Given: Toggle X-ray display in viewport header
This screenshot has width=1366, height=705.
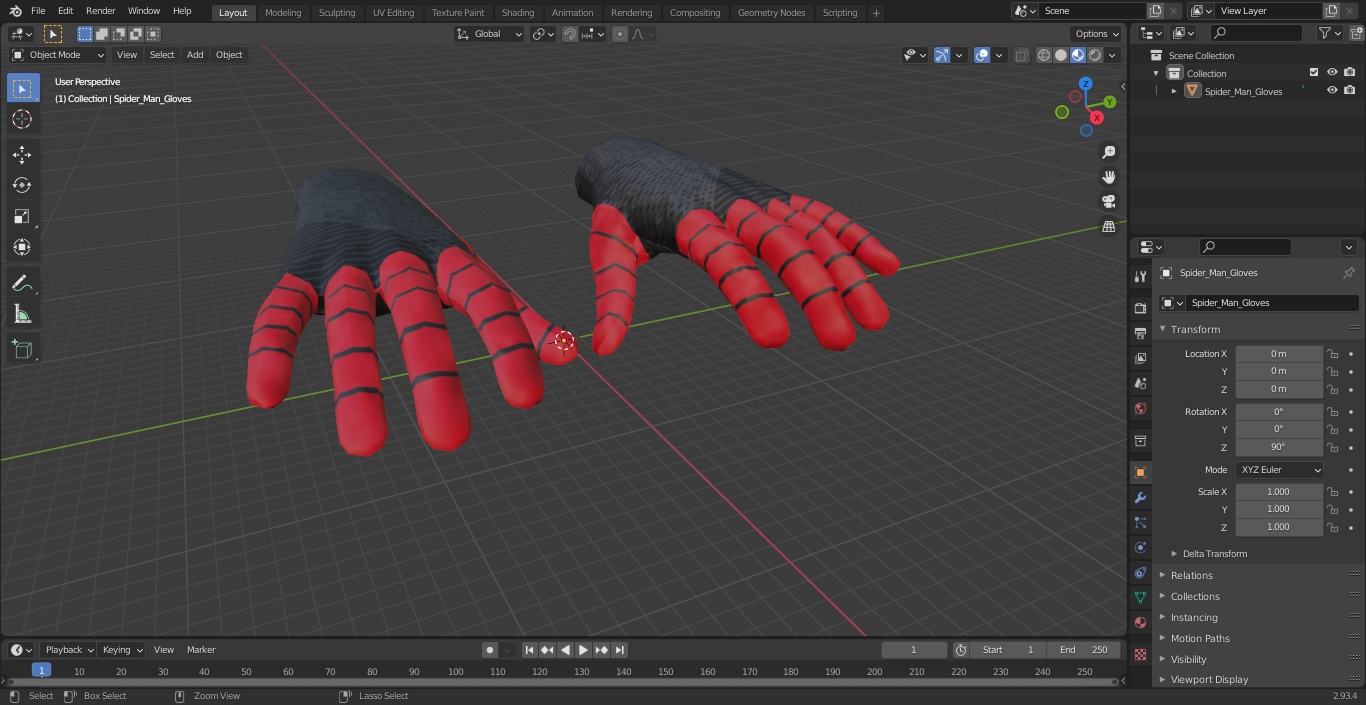Looking at the screenshot, I should (1021, 55).
